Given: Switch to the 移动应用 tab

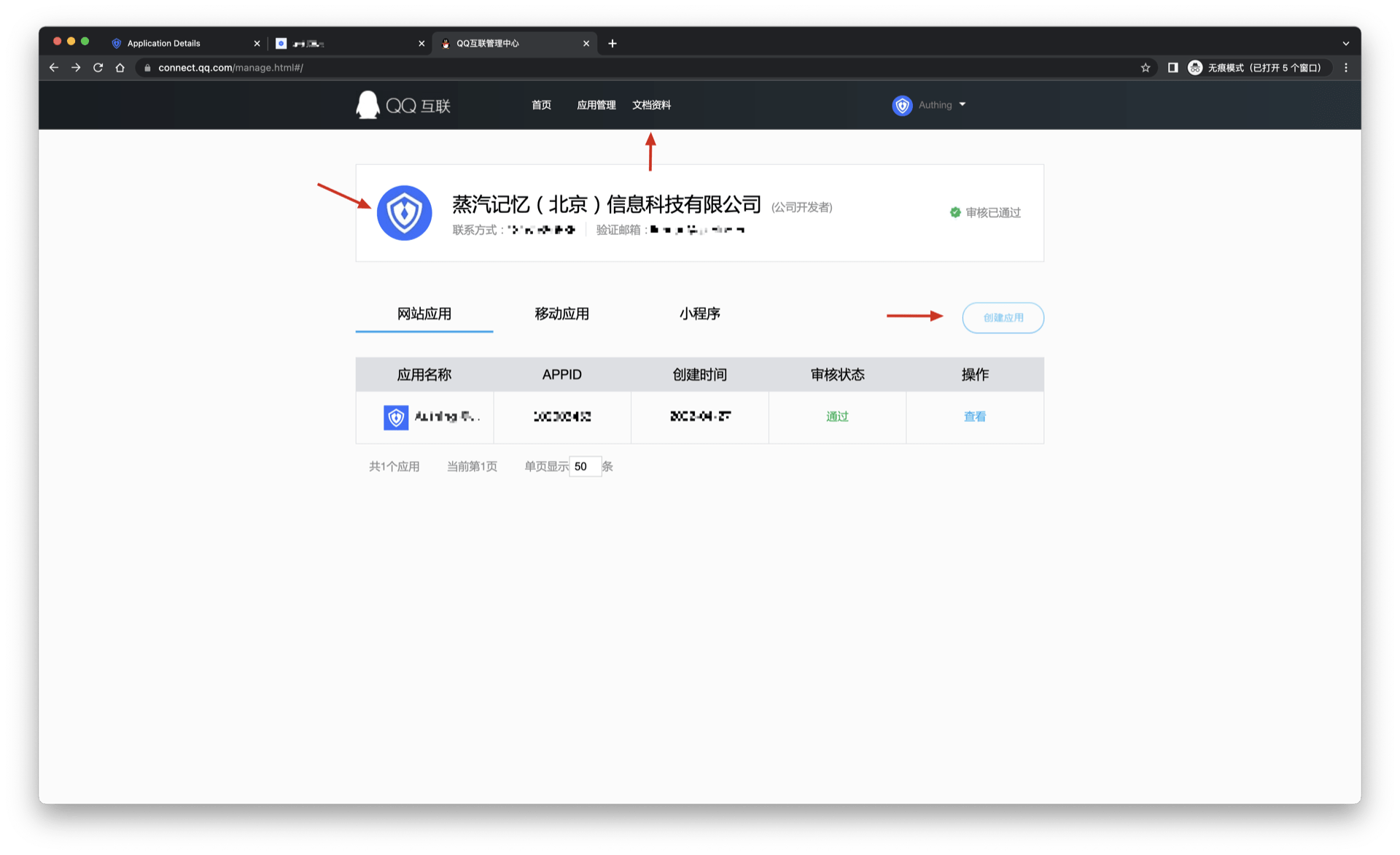Looking at the screenshot, I should coord(561,314).
